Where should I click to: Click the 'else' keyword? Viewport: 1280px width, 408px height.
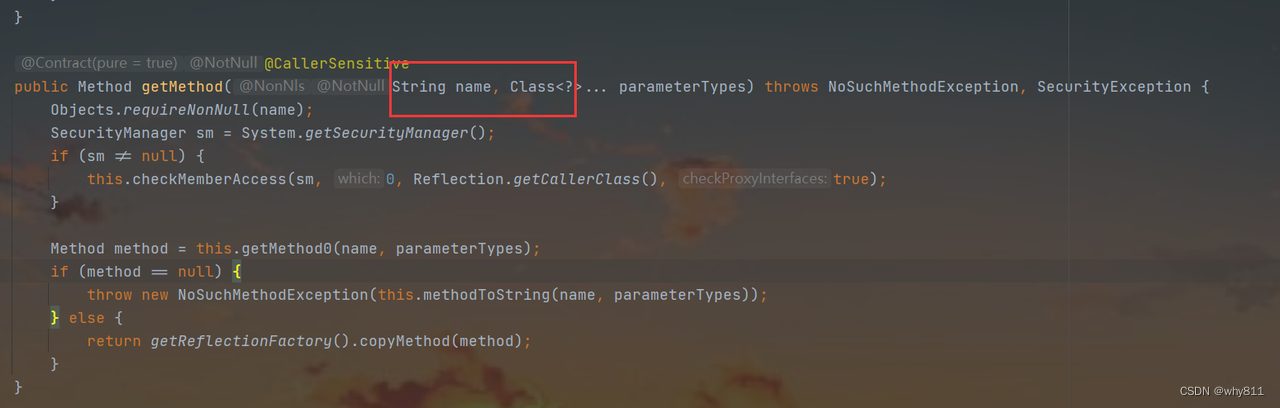point(87,318)
